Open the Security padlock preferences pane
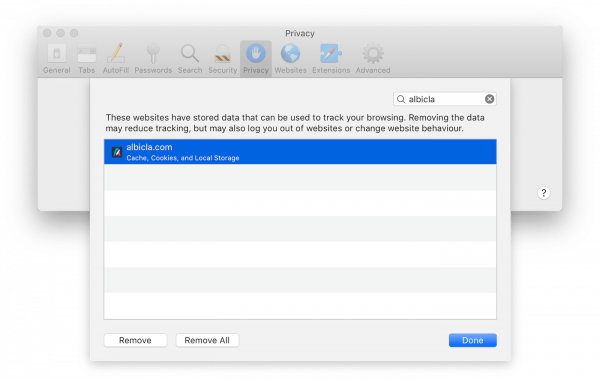This screenshot has height=379, width=600. click(x=222, y=59)
